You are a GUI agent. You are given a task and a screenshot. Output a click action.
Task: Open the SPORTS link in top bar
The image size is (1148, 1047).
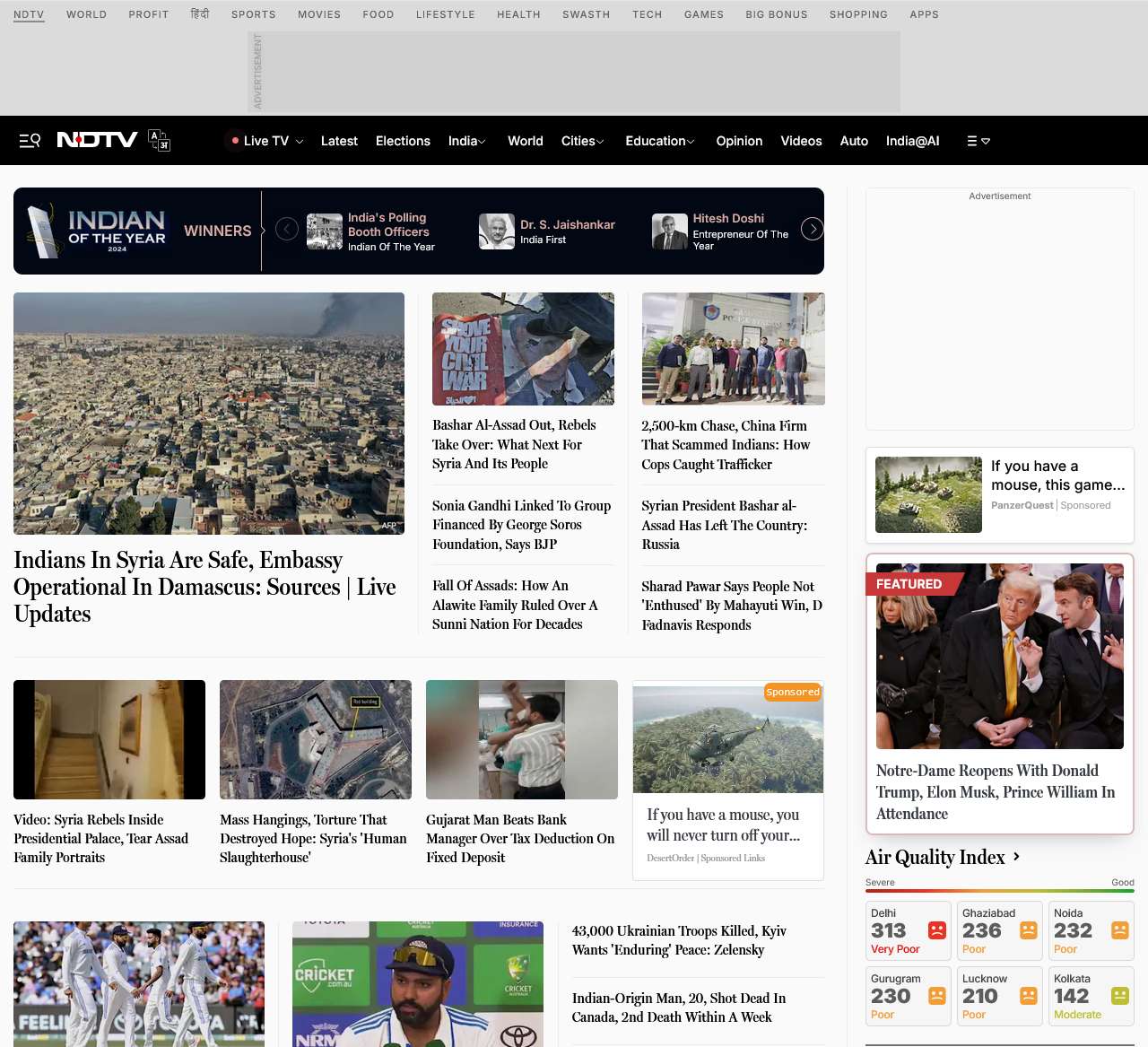click(x=254, y=14)
